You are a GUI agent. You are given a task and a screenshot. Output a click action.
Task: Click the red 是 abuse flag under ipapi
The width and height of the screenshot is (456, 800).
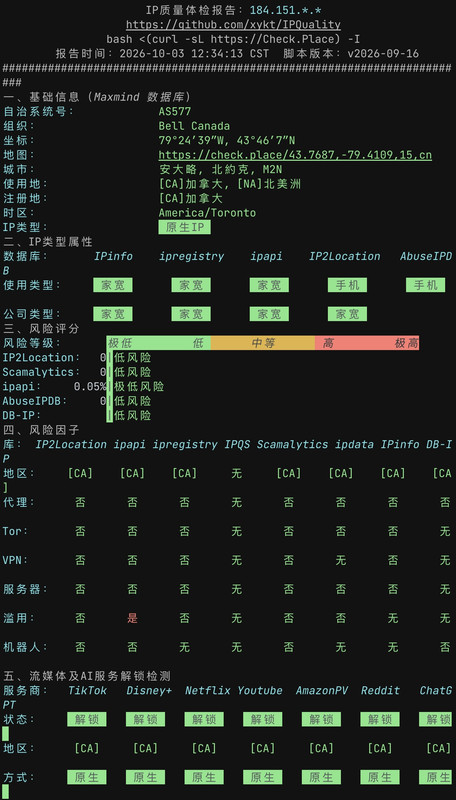(133, 618)
